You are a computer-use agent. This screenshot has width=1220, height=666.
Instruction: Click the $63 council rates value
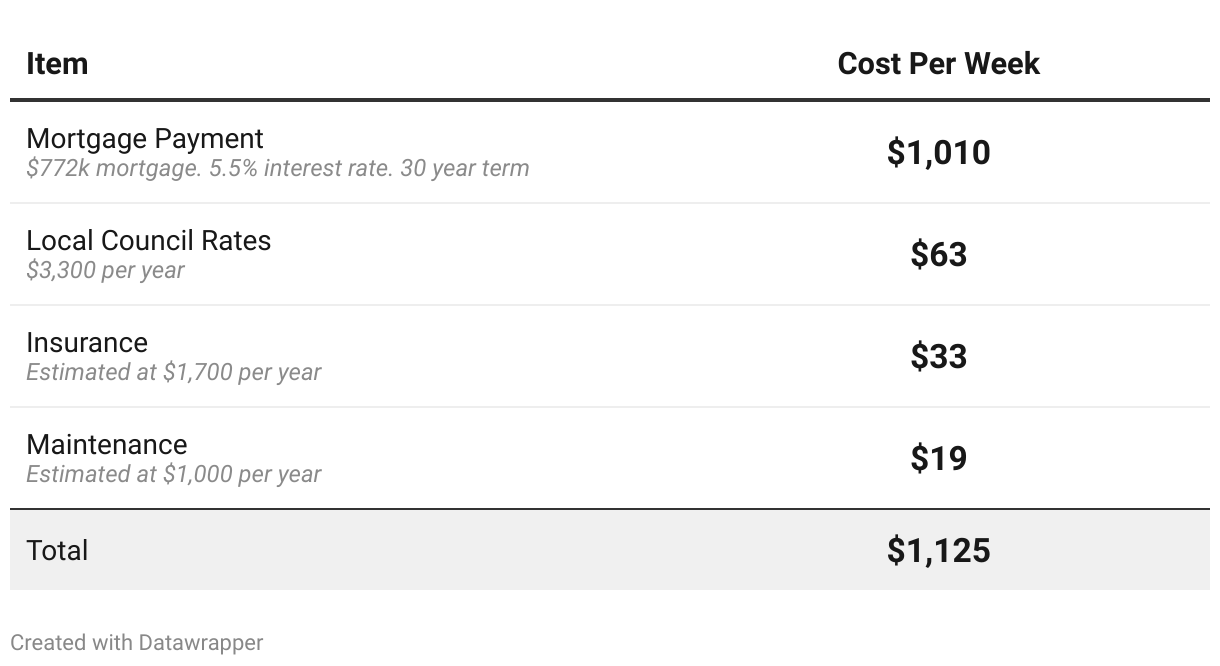tap(938, 254)
